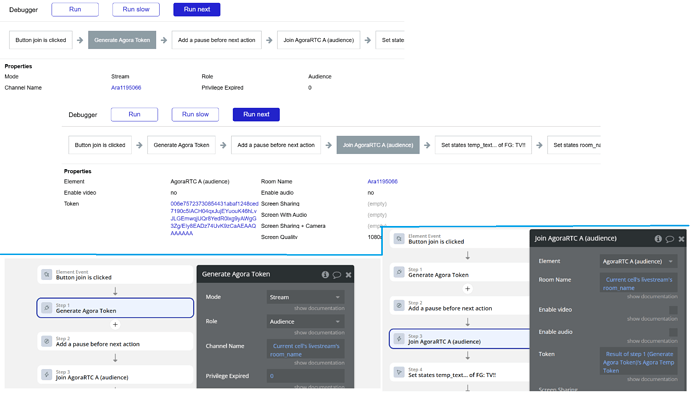Click info icon in Join AgoraRTC panel
Viewport: 690px width, 415px height.
(658, 239)
